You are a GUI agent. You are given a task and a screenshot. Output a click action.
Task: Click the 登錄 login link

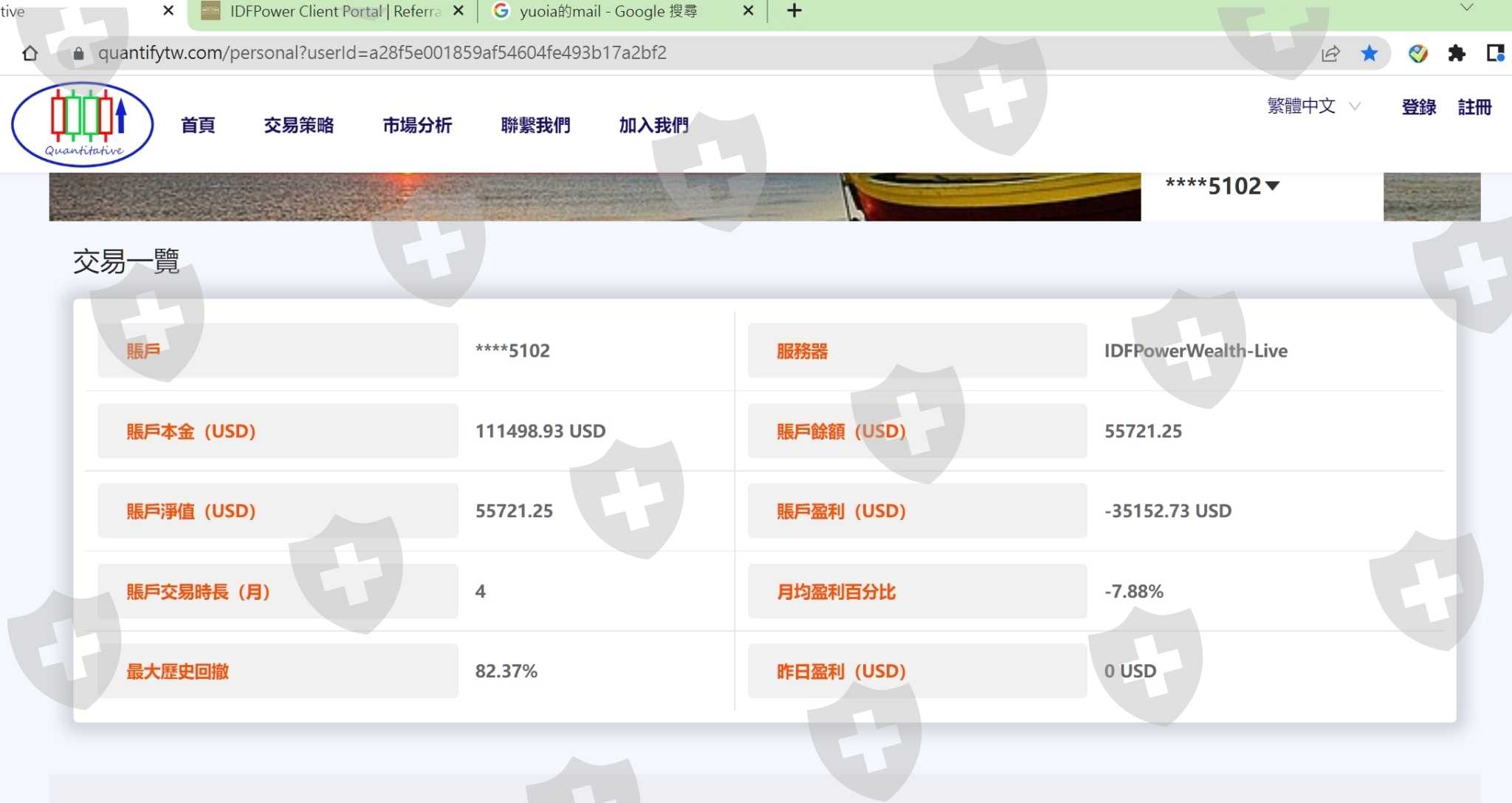1418,107
